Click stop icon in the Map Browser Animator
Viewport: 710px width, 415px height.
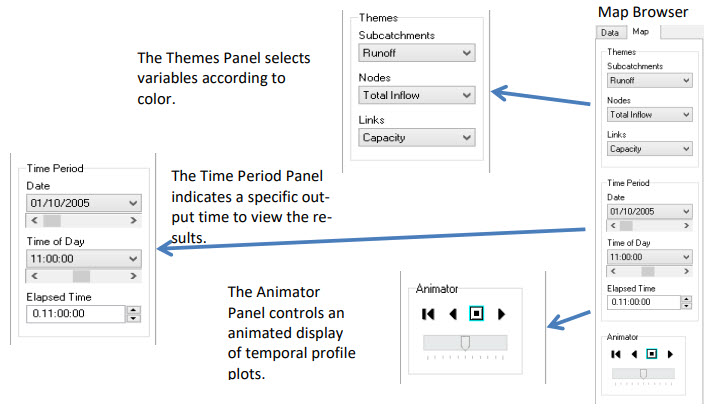tap(652, 354)
